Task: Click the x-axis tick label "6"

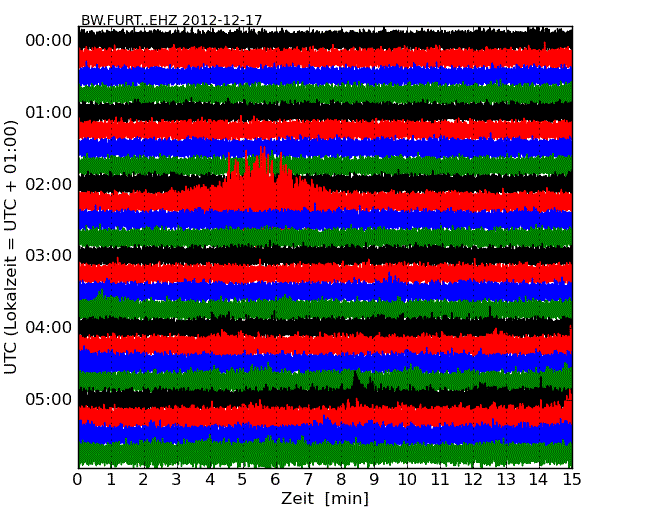Action: pos(275,480)
